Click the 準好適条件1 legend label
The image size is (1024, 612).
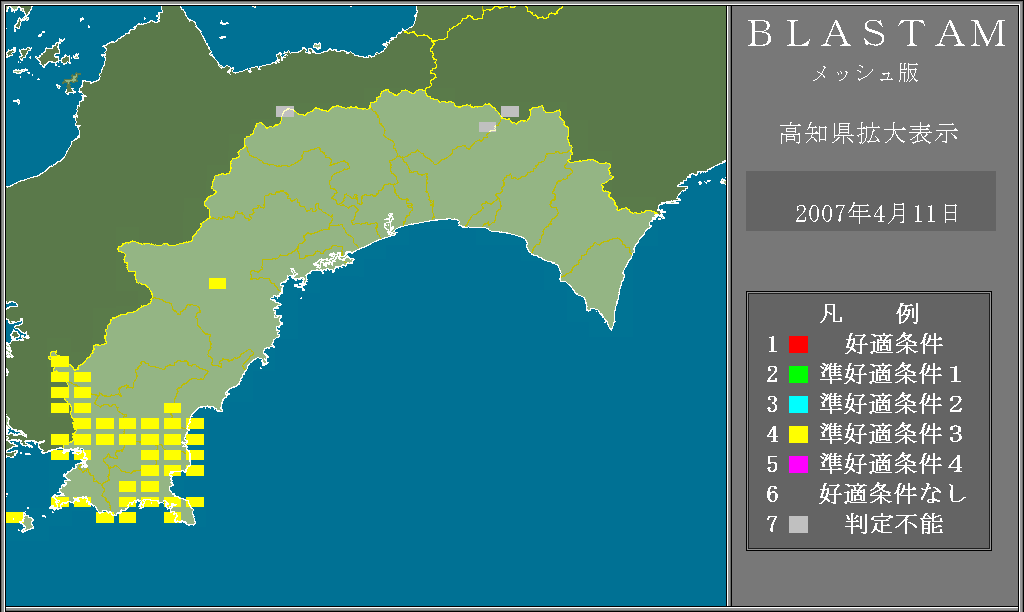pyautogui.click(x=891, y=374)
